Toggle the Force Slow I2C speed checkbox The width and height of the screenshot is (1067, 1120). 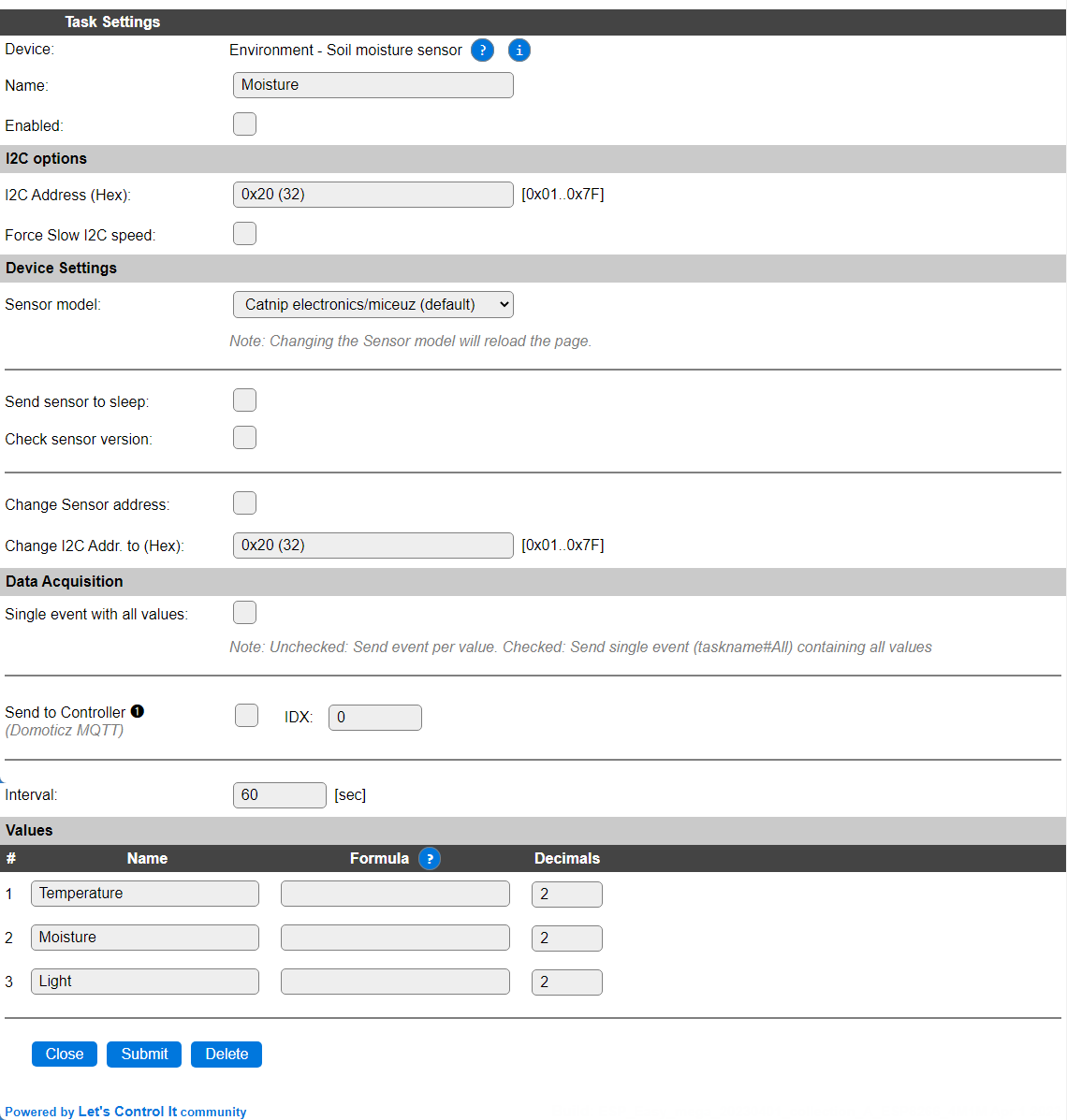[x=244, y=234]
